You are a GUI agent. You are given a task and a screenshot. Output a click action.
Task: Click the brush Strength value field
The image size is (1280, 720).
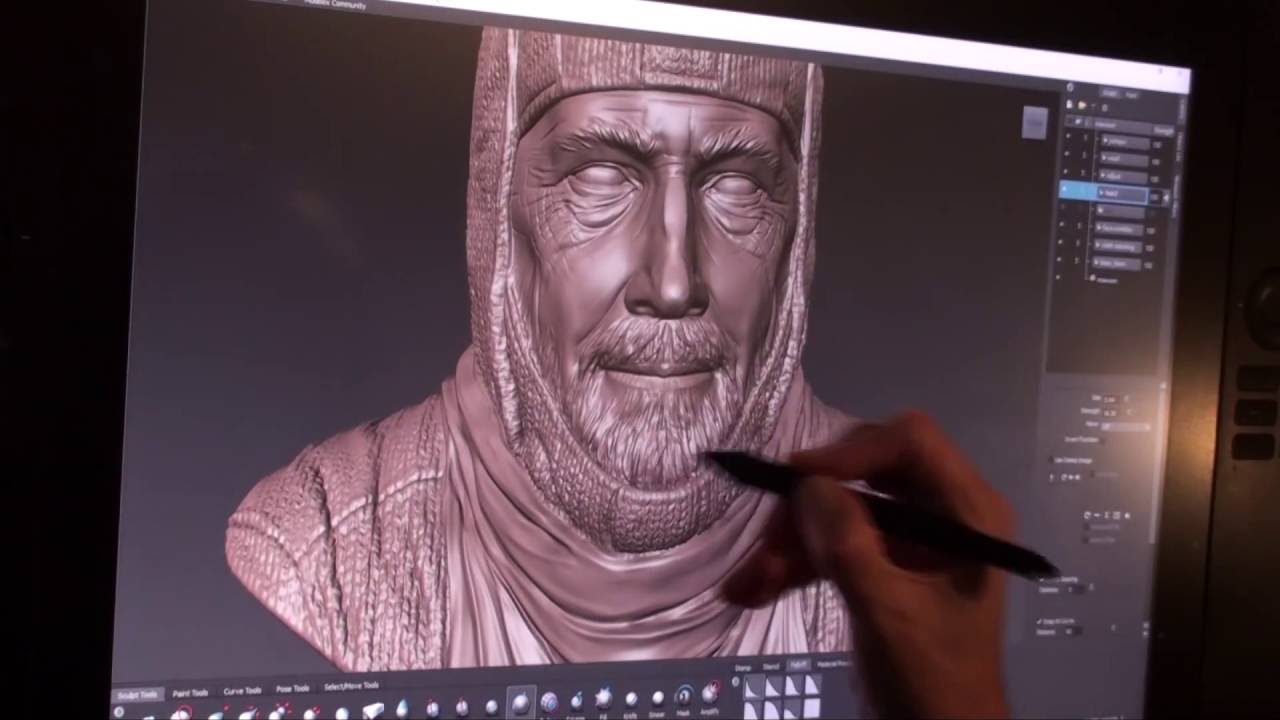tap(1110, 413)
